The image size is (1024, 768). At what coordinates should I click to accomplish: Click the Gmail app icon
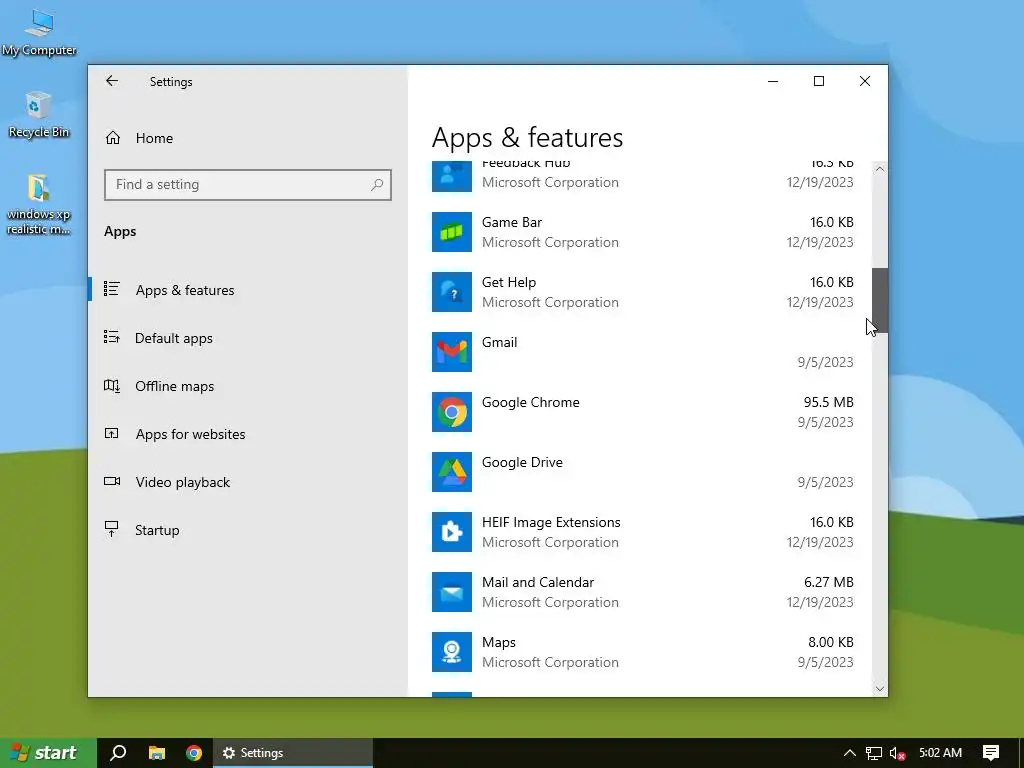[x=451, y=352]
